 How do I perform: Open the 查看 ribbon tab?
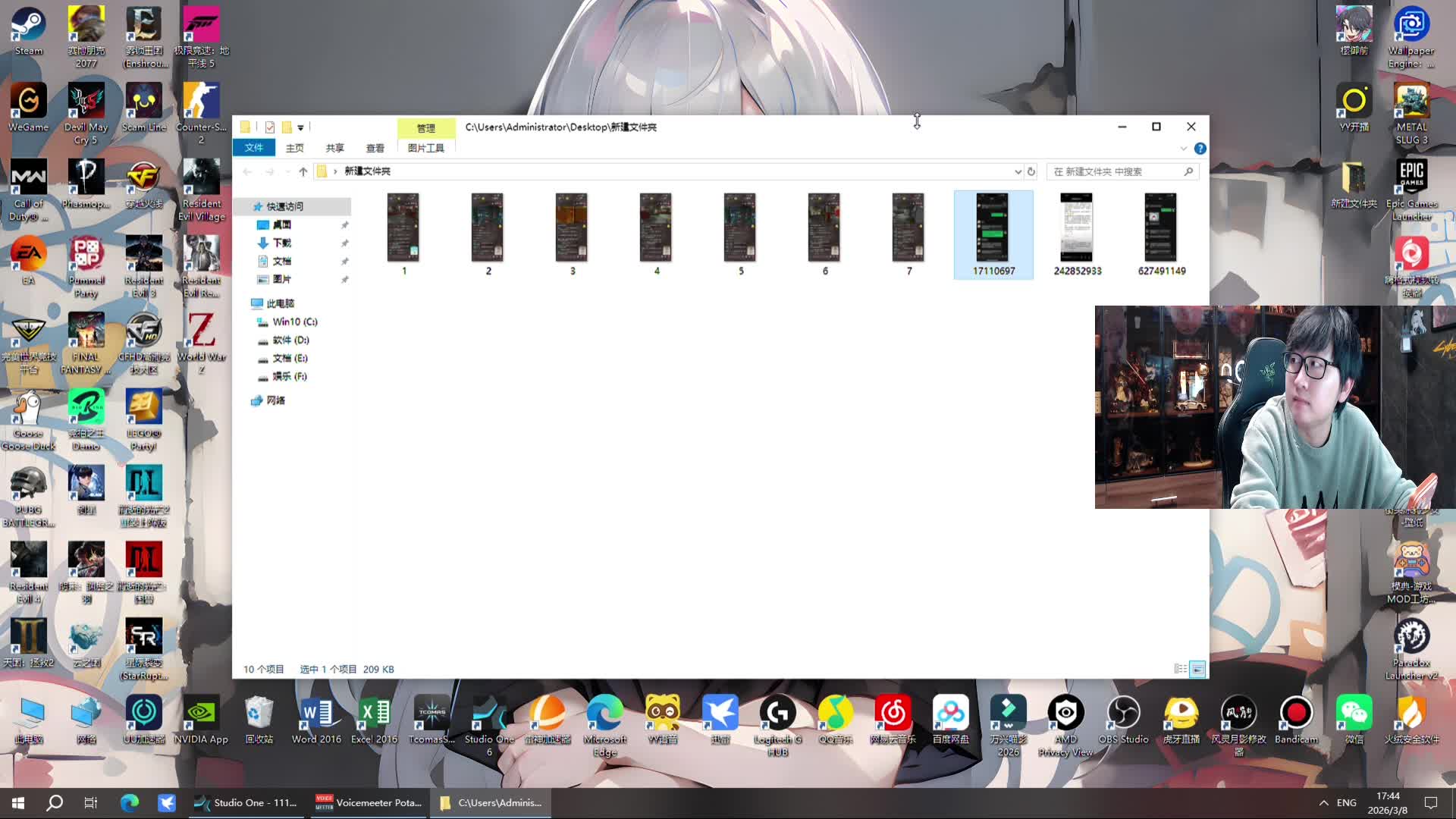click(x=375, y=149)
